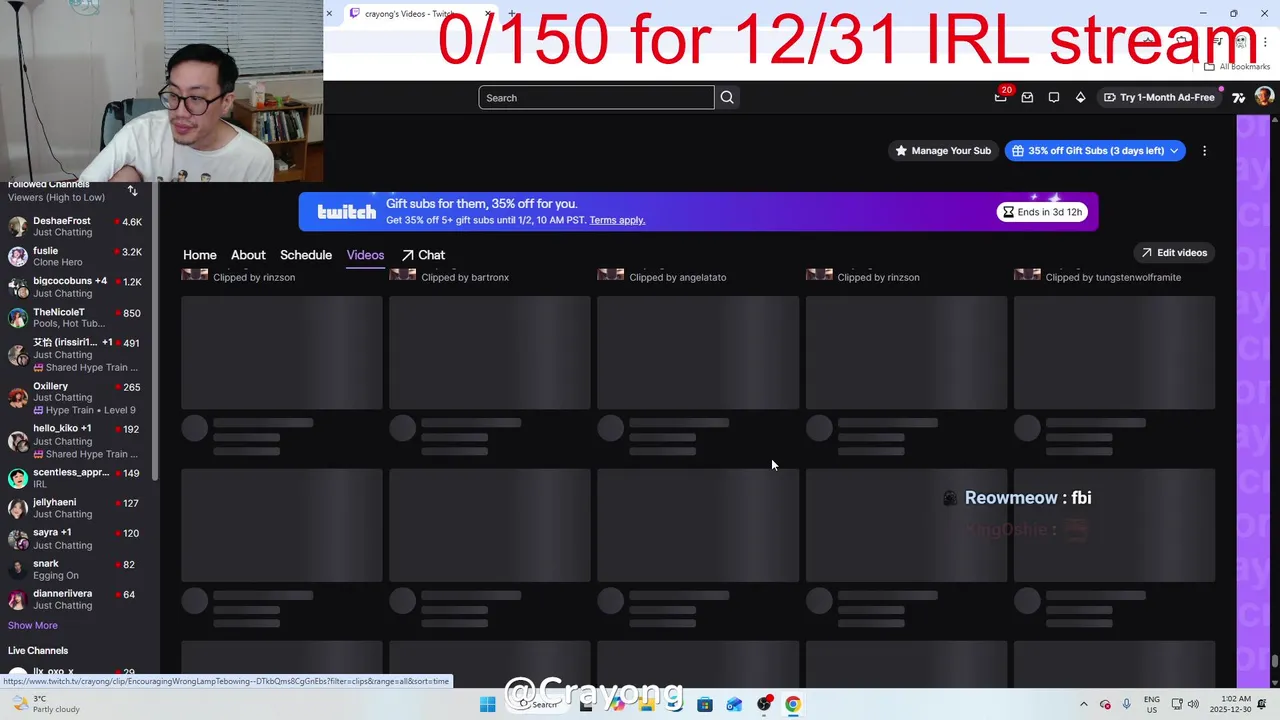Viewport: 1280px width, 720px height.
Task: Click Clipped by tungstenwolframite text
Action: coord(1113,277)
